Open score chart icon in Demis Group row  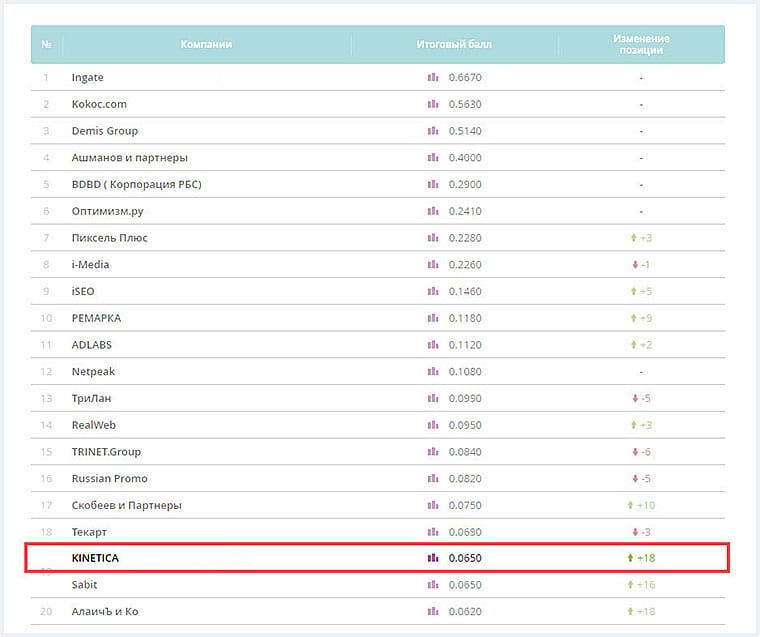433,130
